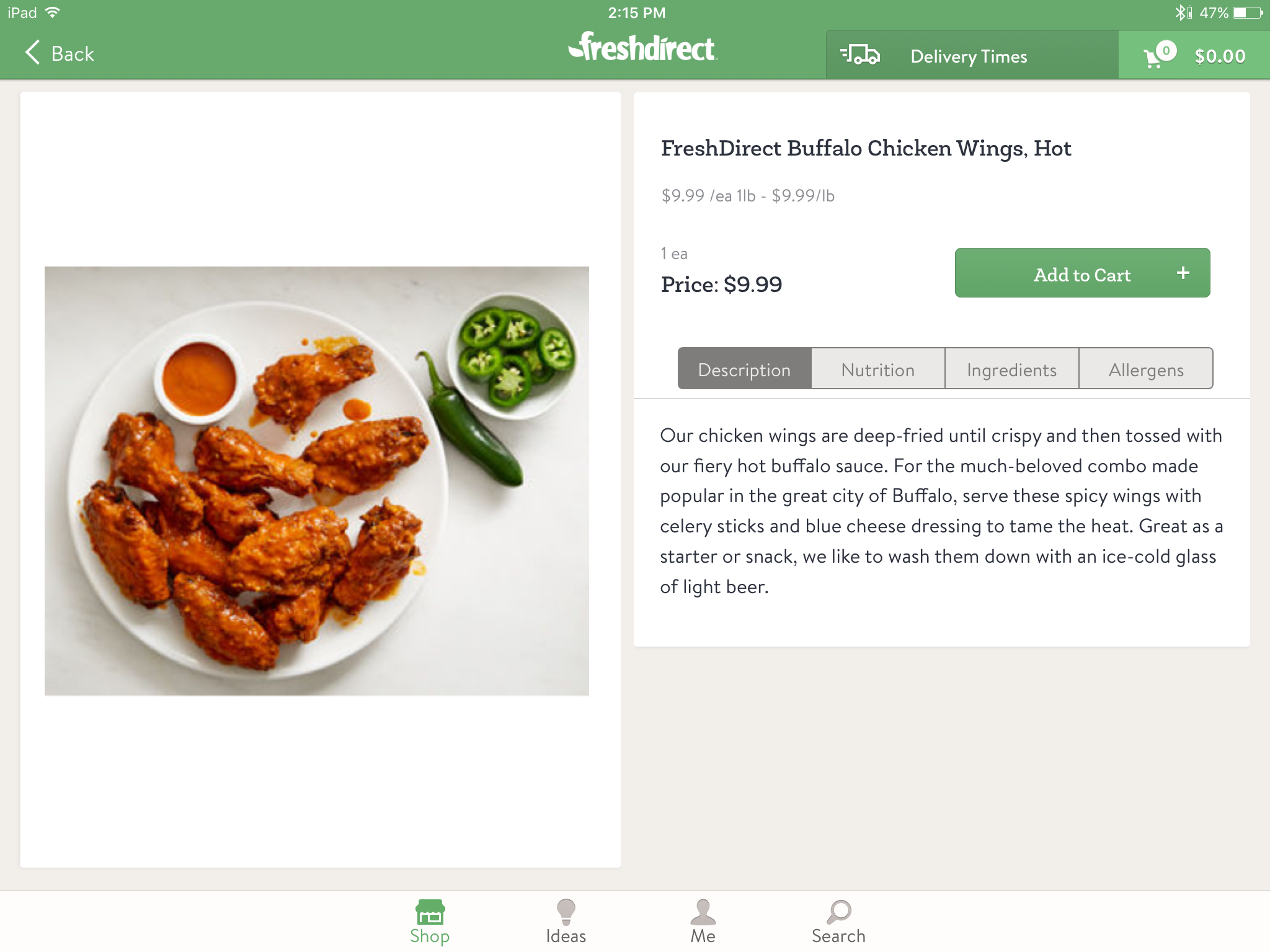Tap the FreshDirect logo
Viewport: 1270px width, 952px height.
642,48
